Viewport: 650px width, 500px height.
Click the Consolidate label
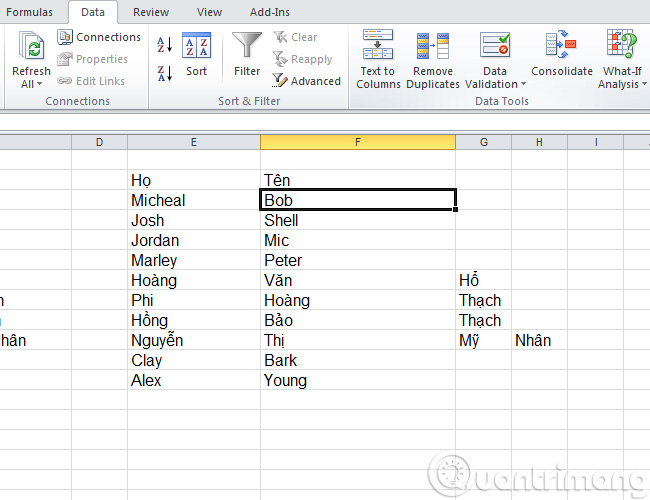[562, 71]
